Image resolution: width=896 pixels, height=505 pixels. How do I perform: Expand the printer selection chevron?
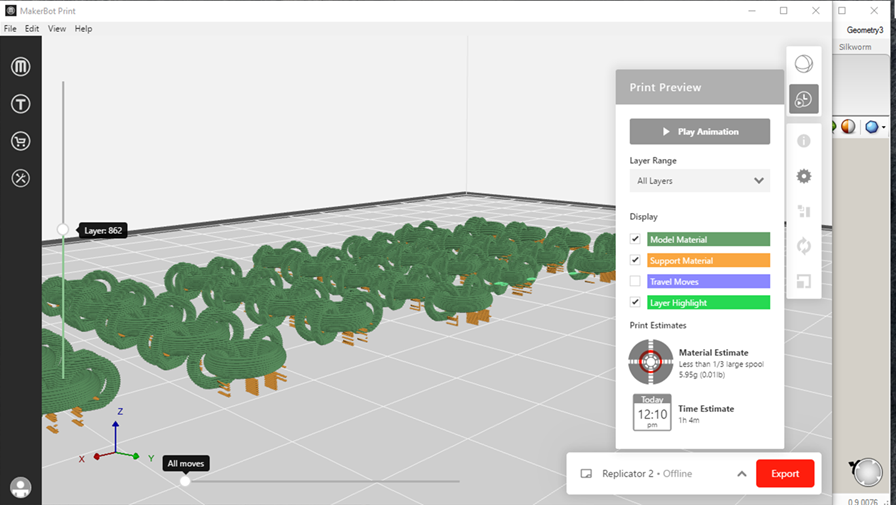tap(742, 474)
